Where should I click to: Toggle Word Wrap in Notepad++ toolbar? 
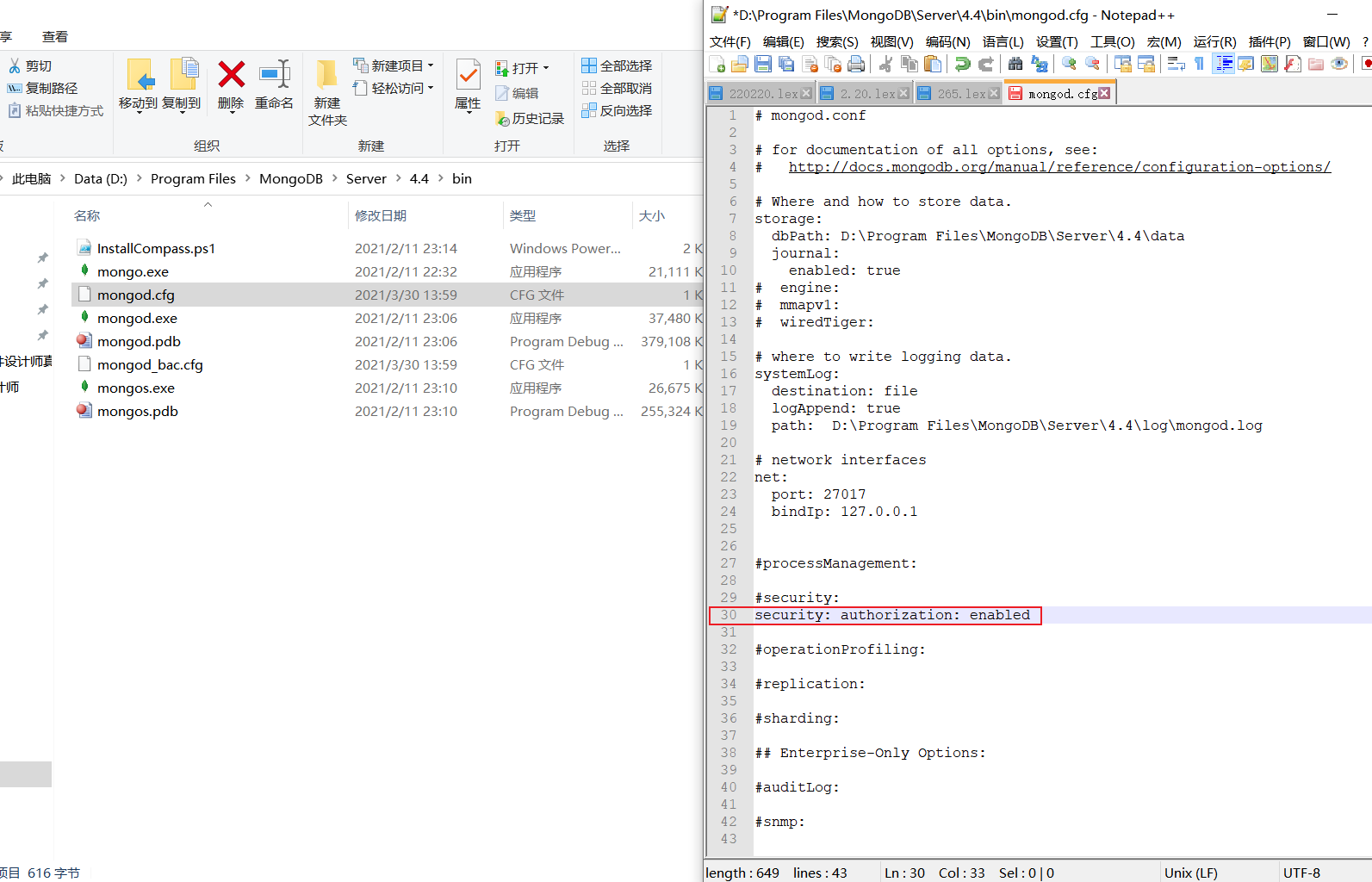(x=1176, y=64)
